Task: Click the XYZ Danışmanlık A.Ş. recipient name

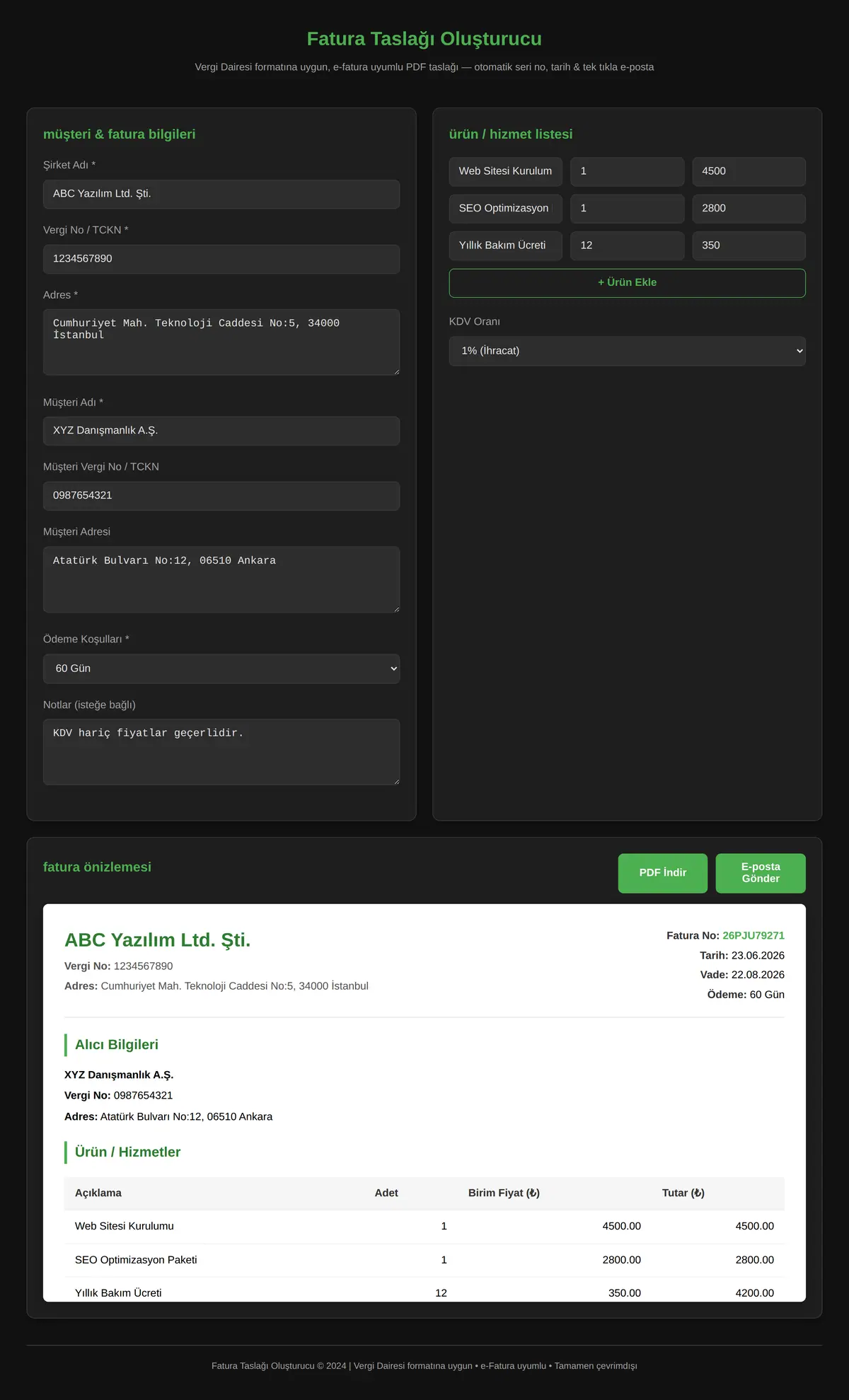Action: pos(119,1075)
